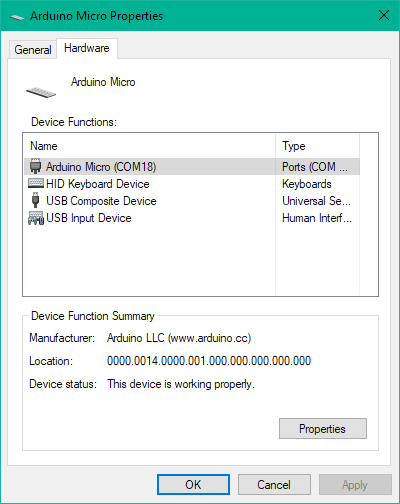Viewport: 400px width, 504px height.
Task: Click the USB Composite Device plug icon
Action: point(35,200)
